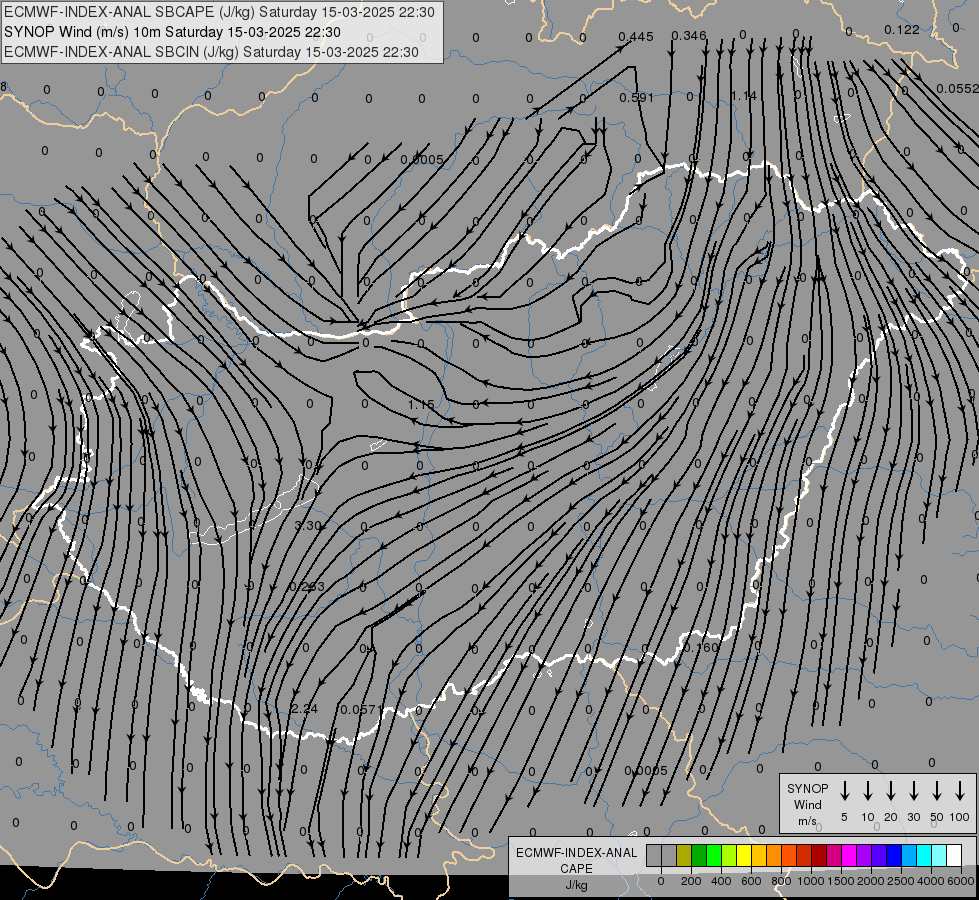Click the map value '1.14'
Screen dimensions: 979x900
click(744, 96)
